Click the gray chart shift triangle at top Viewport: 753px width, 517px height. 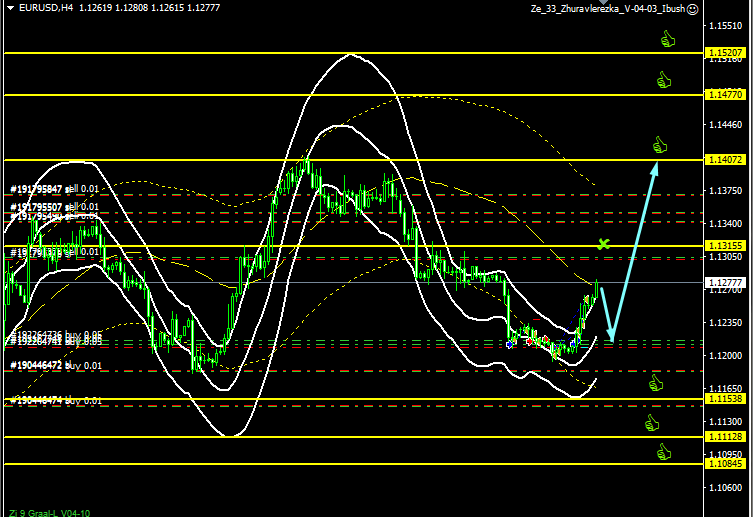click(603, 2)
